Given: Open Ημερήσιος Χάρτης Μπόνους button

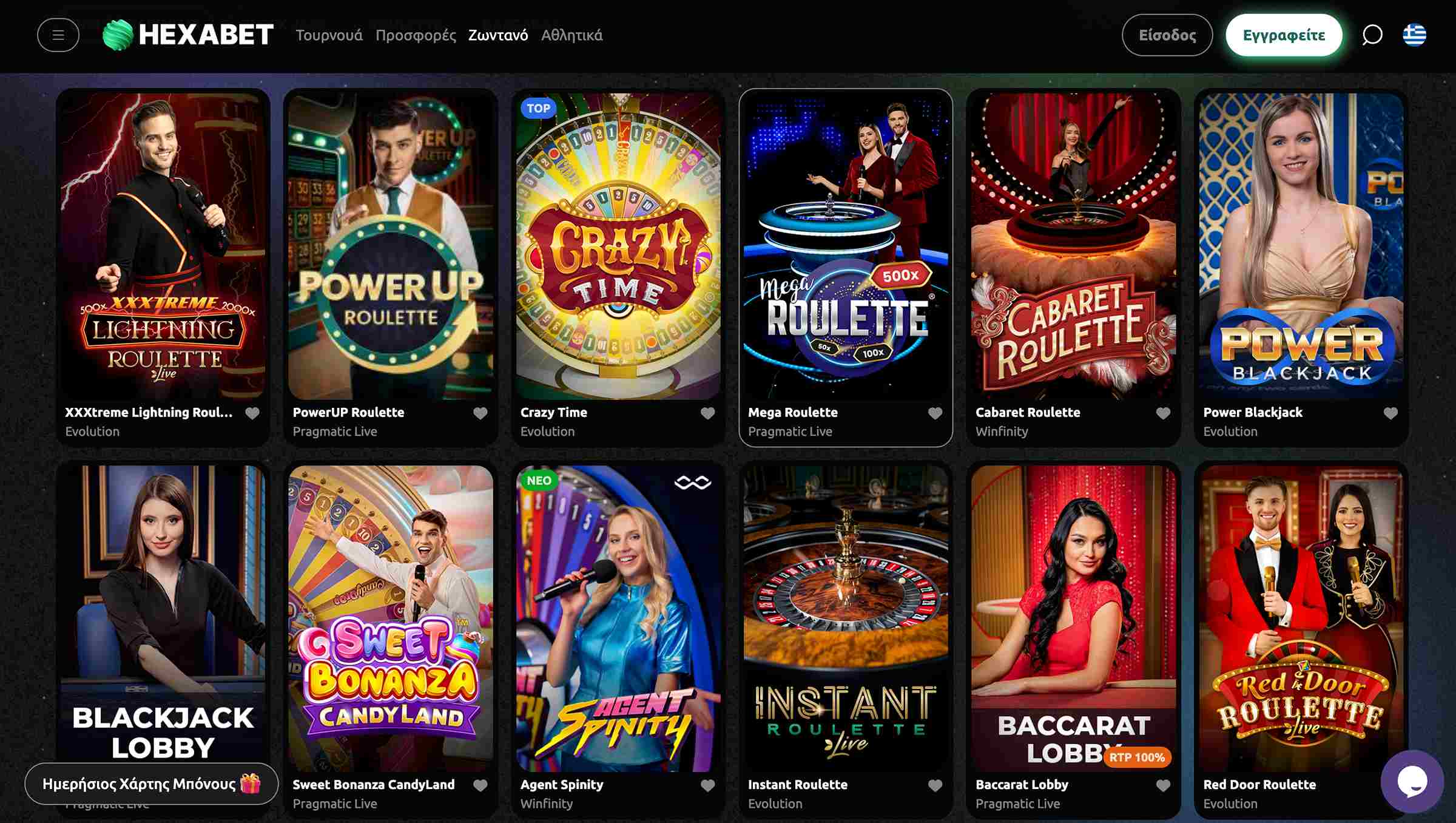Looking at the screenshot, I should tap(151, 784).
